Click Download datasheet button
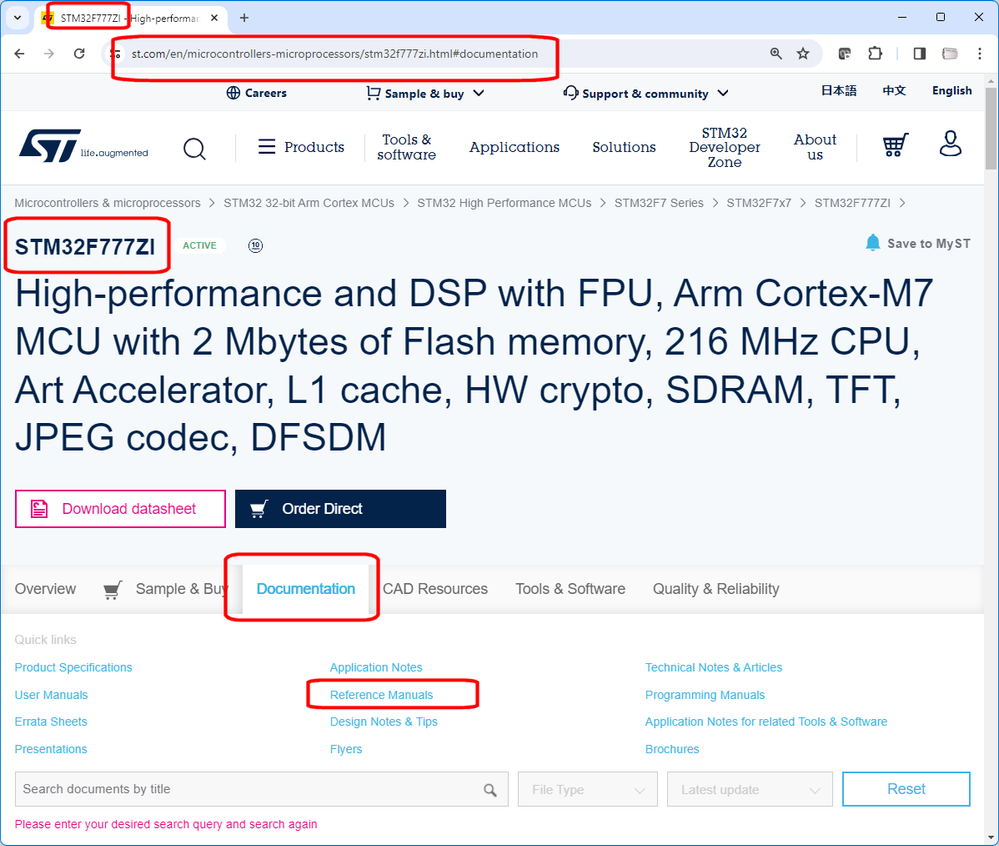Image resolution: width=999 pixels, height=846 pixels. [x=120, y=508]
